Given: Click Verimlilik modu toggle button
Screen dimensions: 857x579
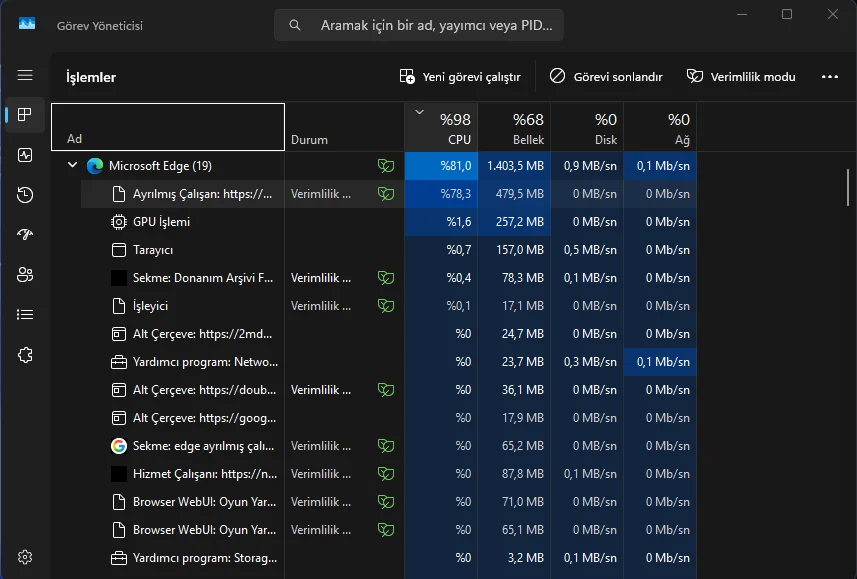Looking at the screenshot, I should click(741, 76).
